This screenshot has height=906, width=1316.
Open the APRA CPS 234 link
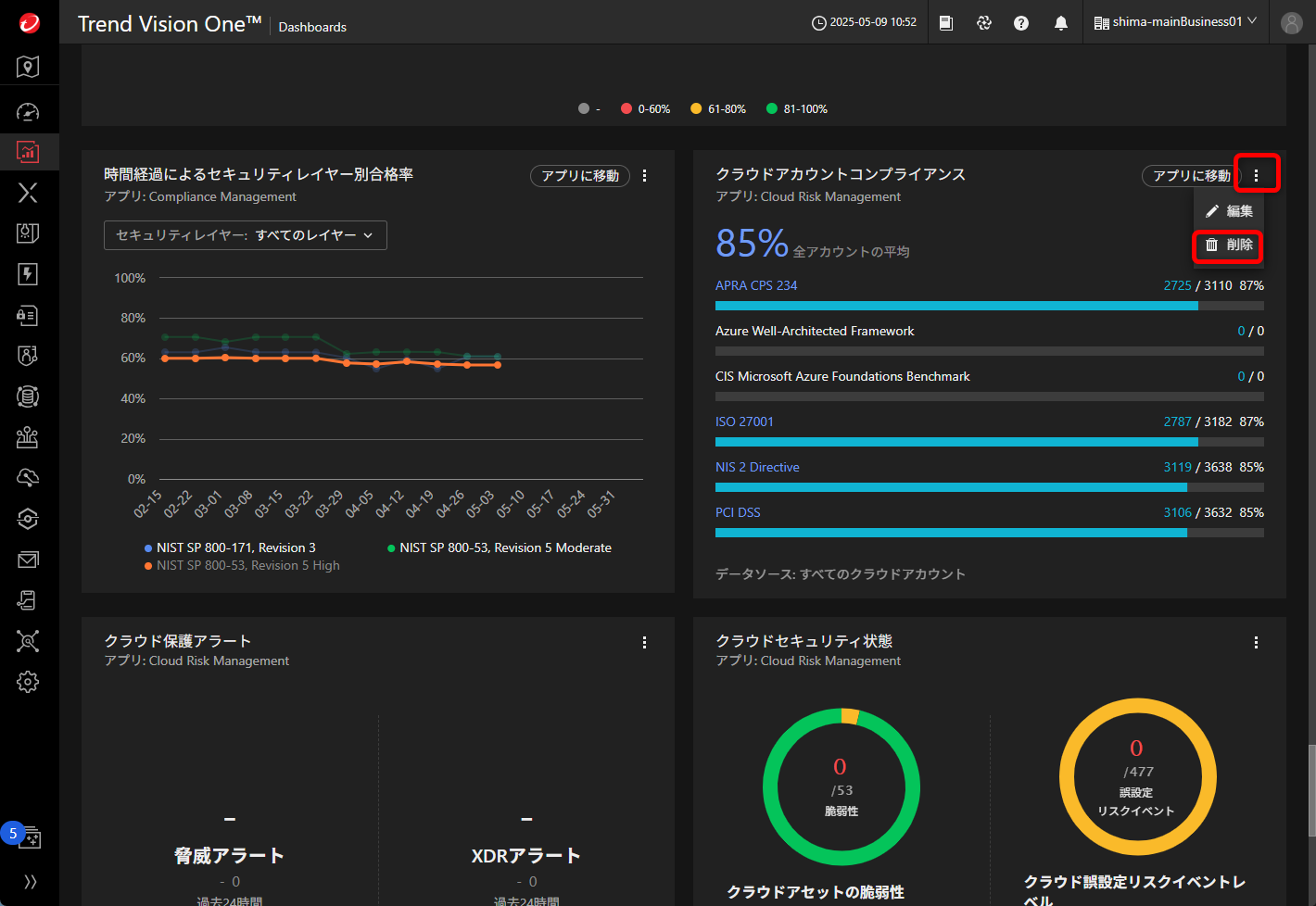pos(756,286)
